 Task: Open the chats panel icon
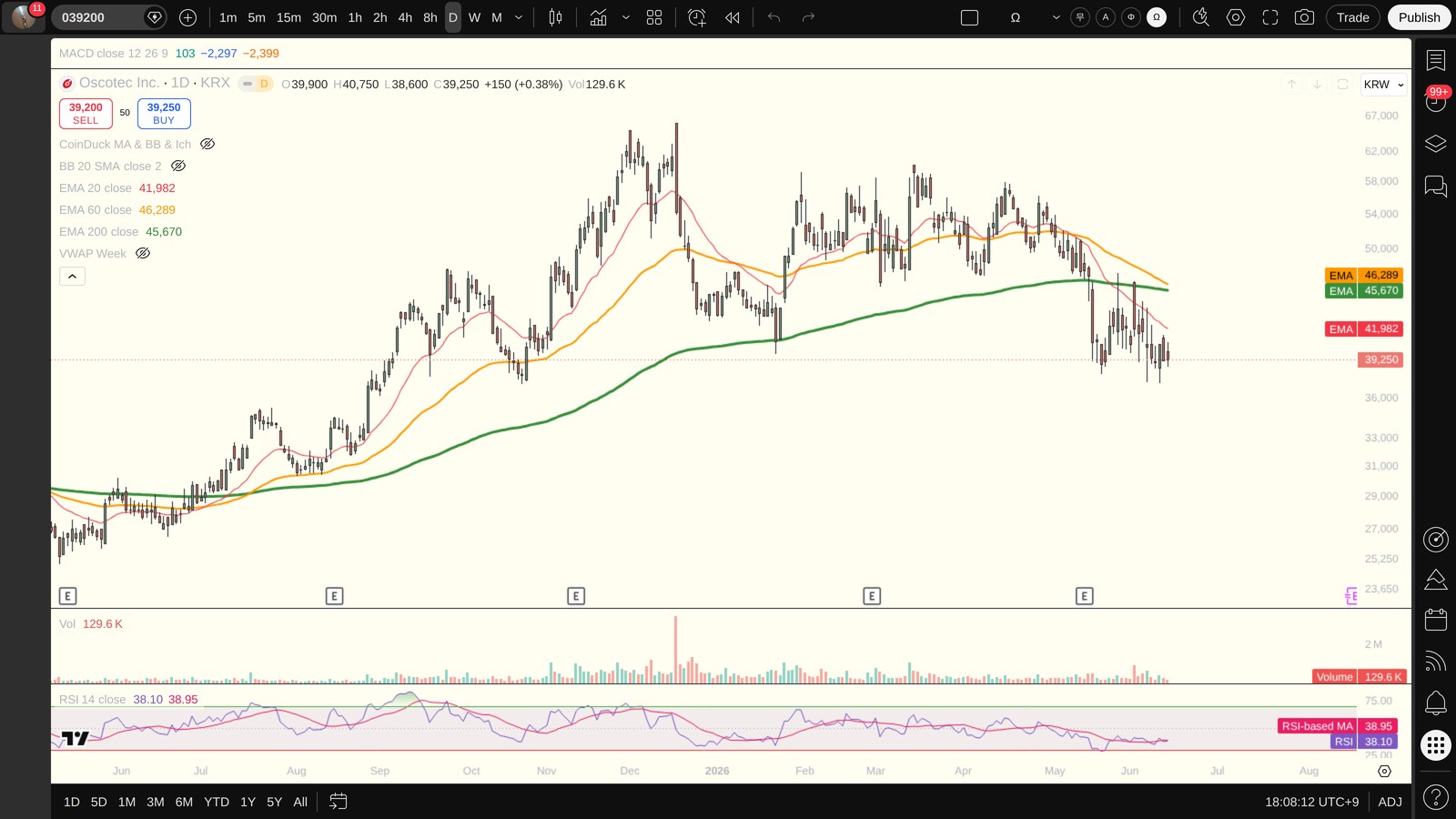[1436, 186]
